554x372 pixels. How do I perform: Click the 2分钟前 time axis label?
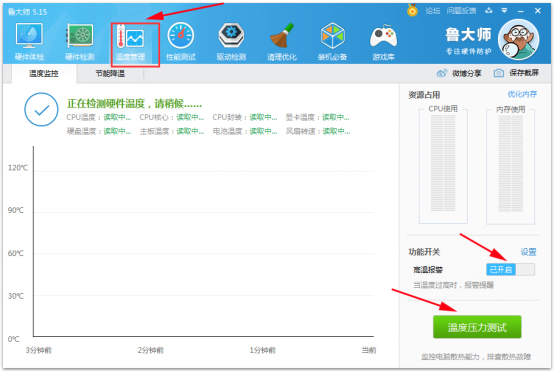tap(151, 350)
